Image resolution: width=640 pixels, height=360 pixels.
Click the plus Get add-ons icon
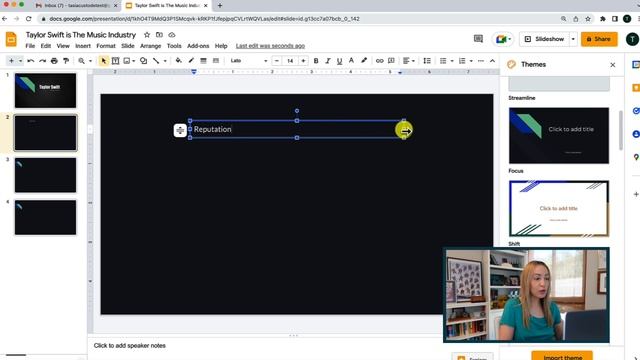pos(636,194)
